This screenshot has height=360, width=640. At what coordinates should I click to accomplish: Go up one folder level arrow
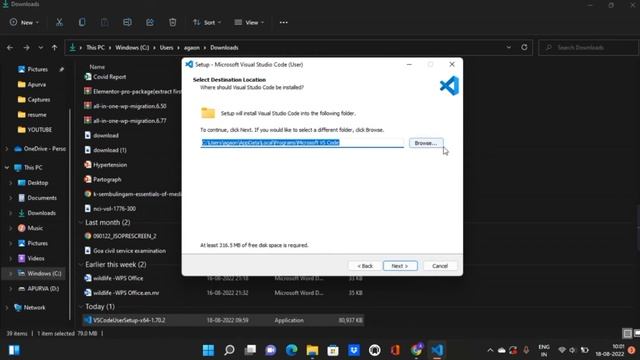tap(54, 48)
